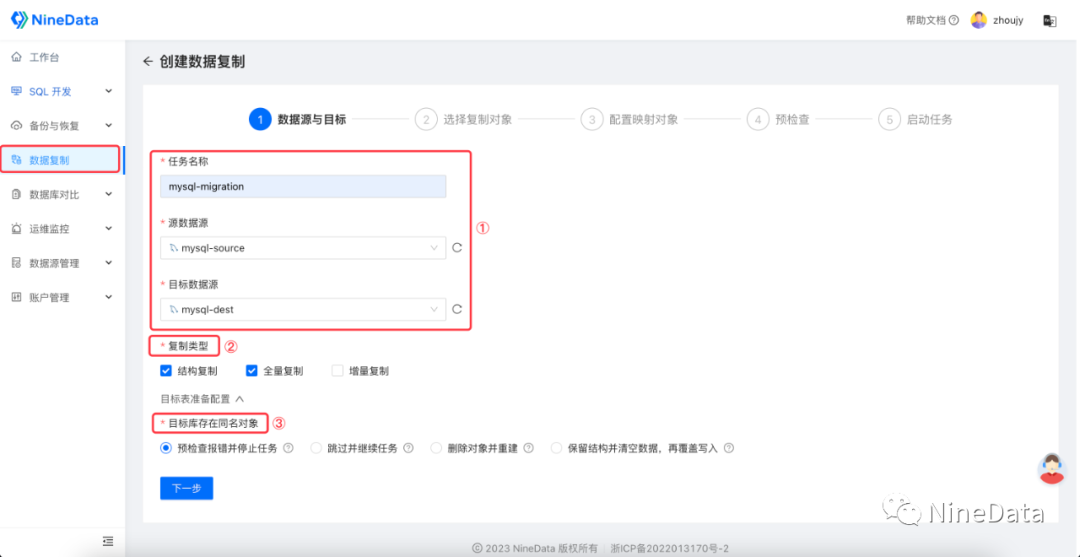Select 跳过并继续任务 radio option
The image size is (1080, 557).
[x=316, y=448]
